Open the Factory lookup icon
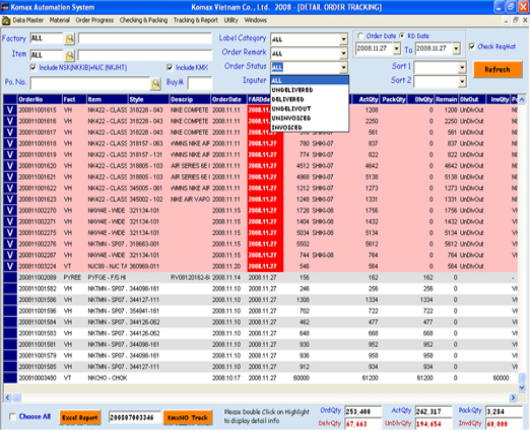The height and width of the screenshot is (430, 530). pyautogui.click(x=70, y=39)
